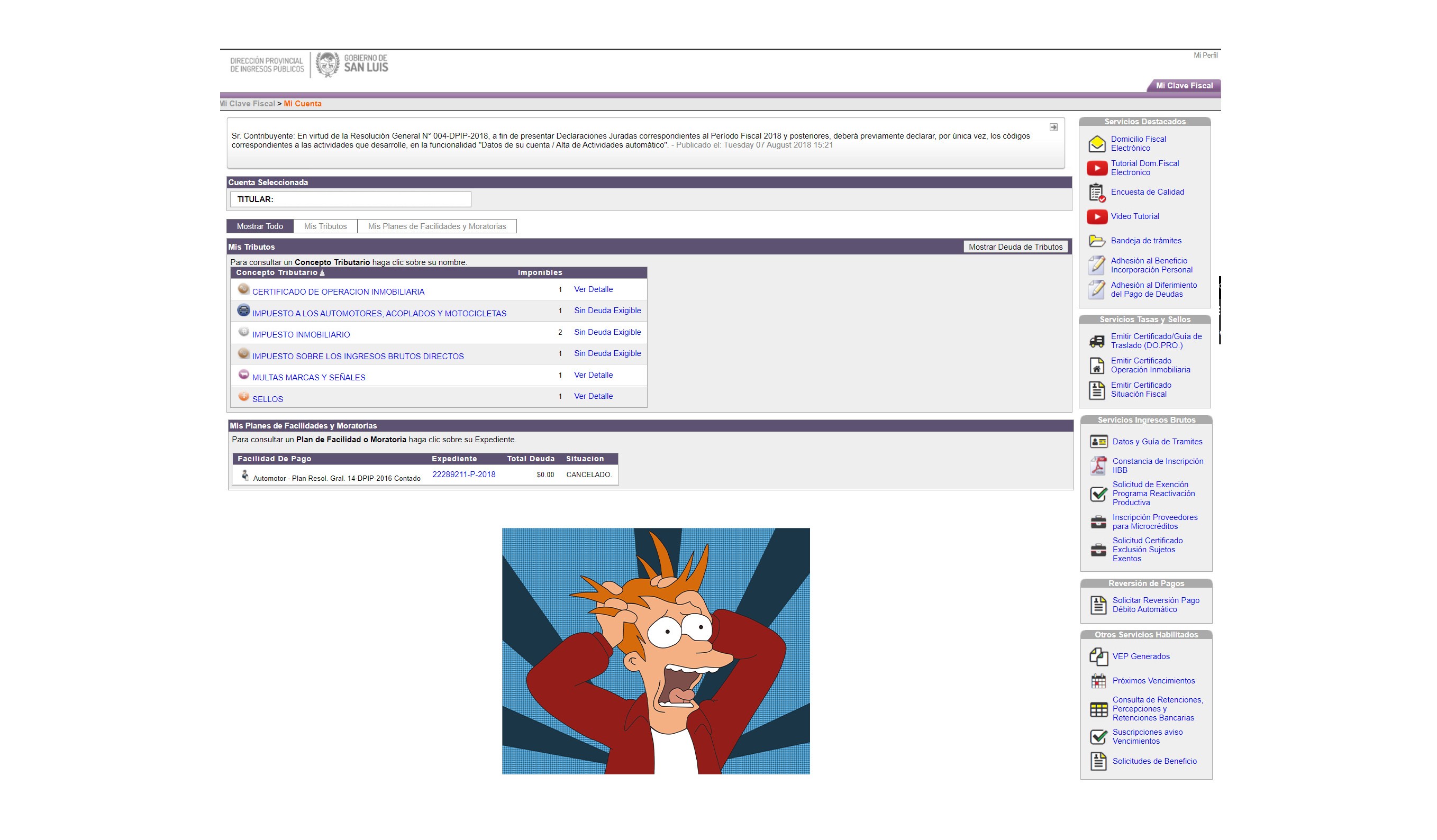
Task: Open the Próximos Vencimientos link
Action: click(x=1153, y=681)
